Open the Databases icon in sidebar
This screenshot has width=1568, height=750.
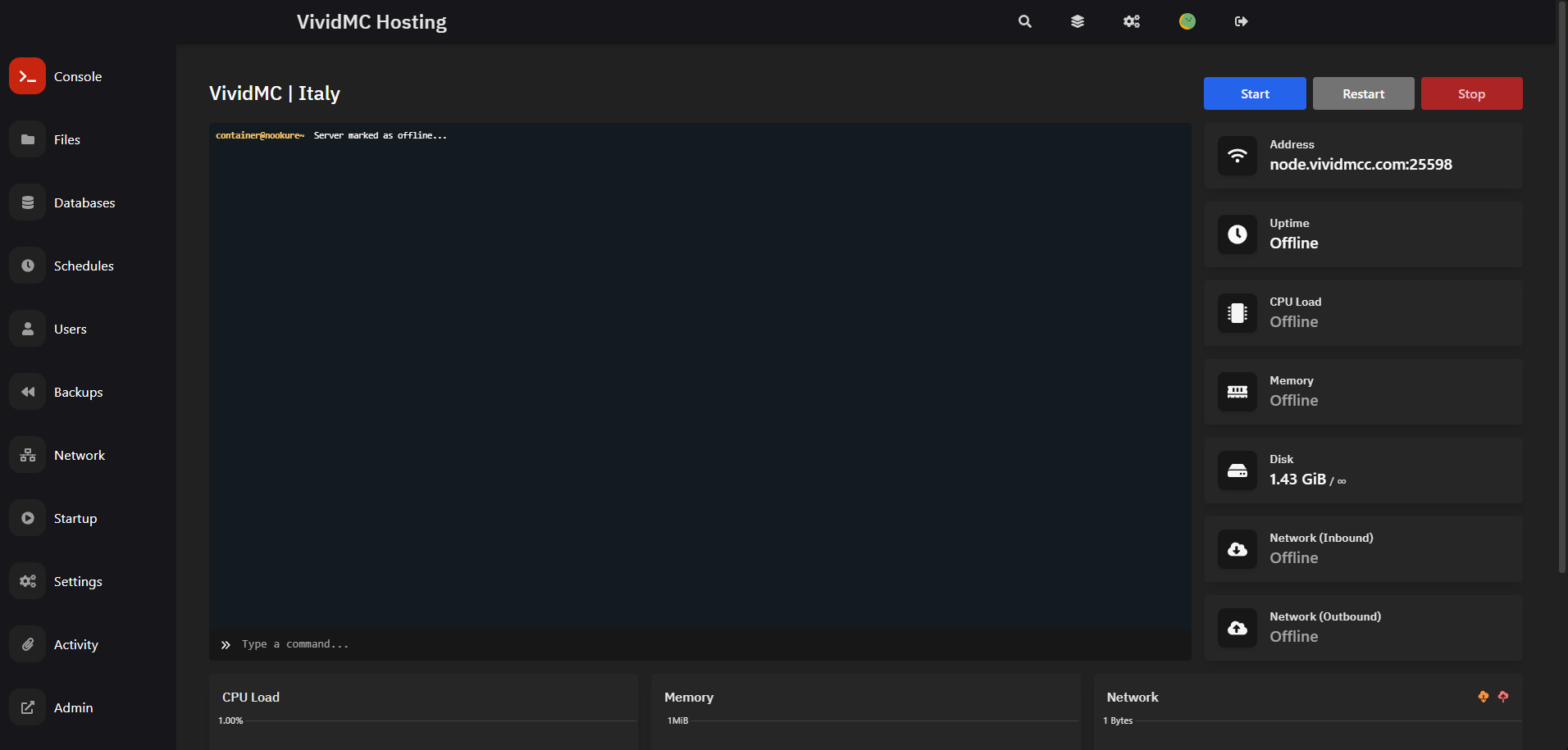(27, 202)
